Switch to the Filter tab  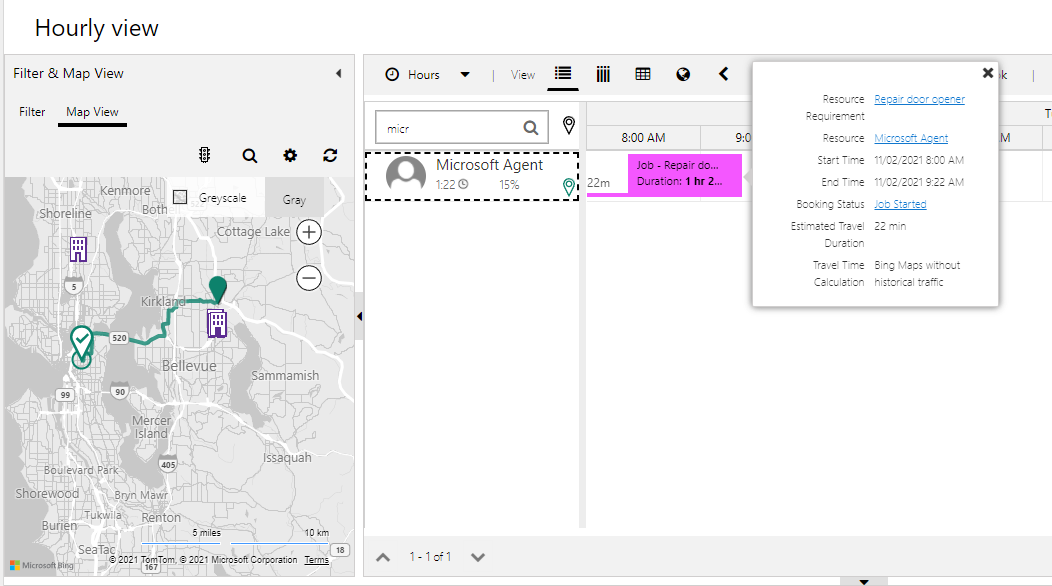32,112
